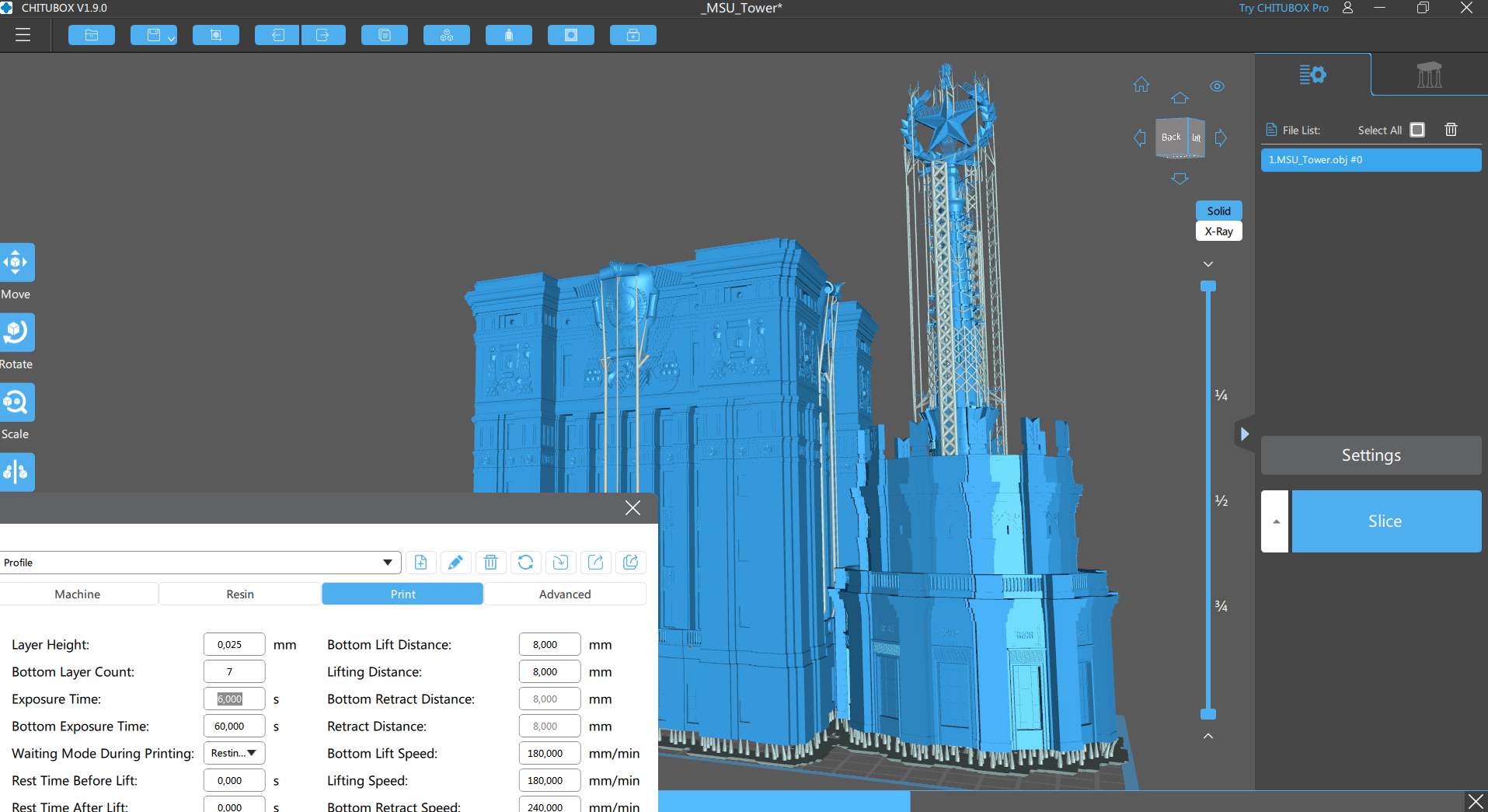Switch view to X-Ray mode
The width and height of the screenshot is (1488, 812).
point(1219,231)
